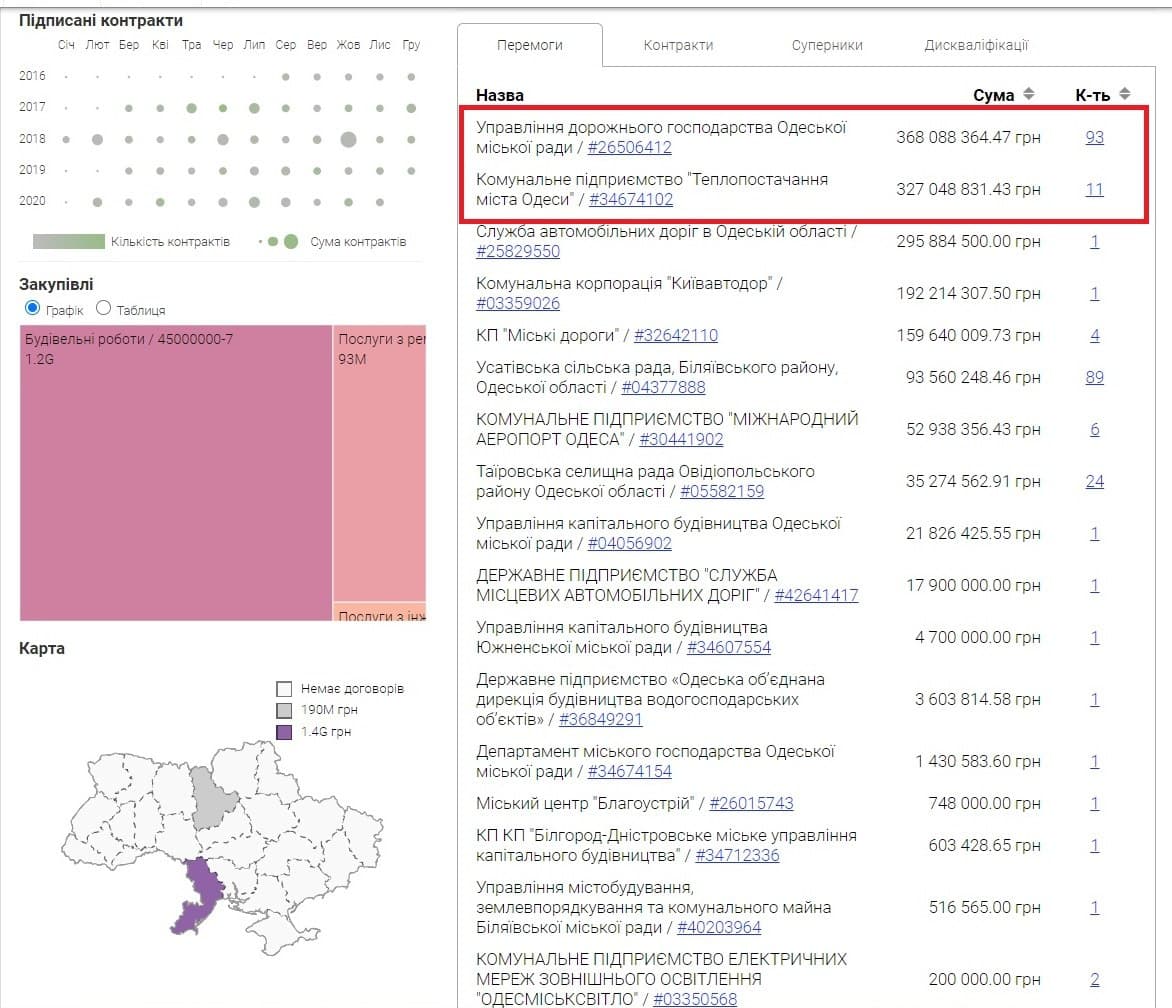Select the Таблиця radio button
Screen dimensions: 1172x1008
[103, 308]
